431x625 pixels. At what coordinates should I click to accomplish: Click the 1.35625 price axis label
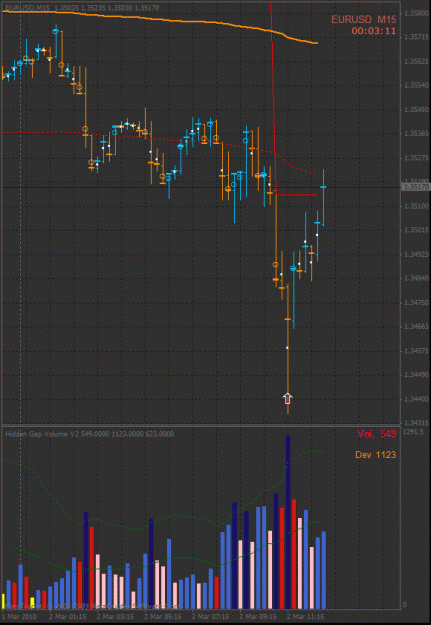click(415, 61)
